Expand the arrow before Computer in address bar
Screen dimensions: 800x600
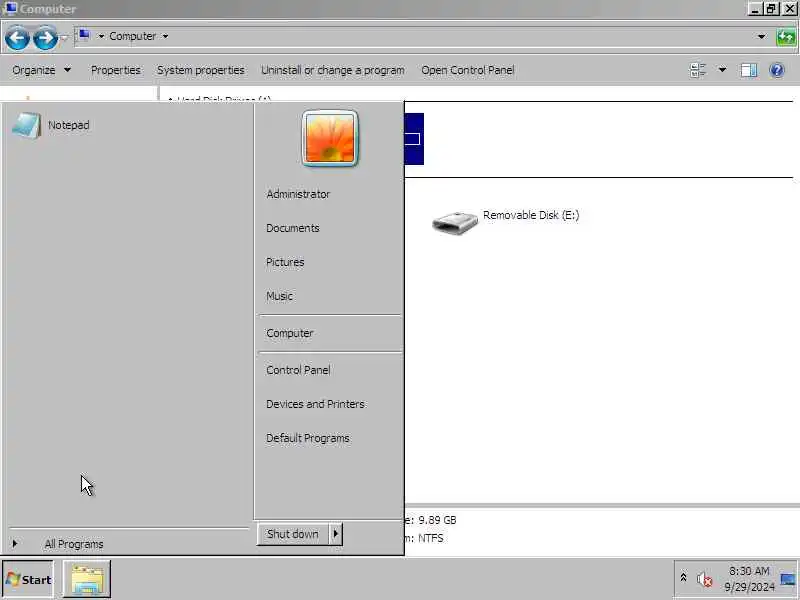coord(101,36)
